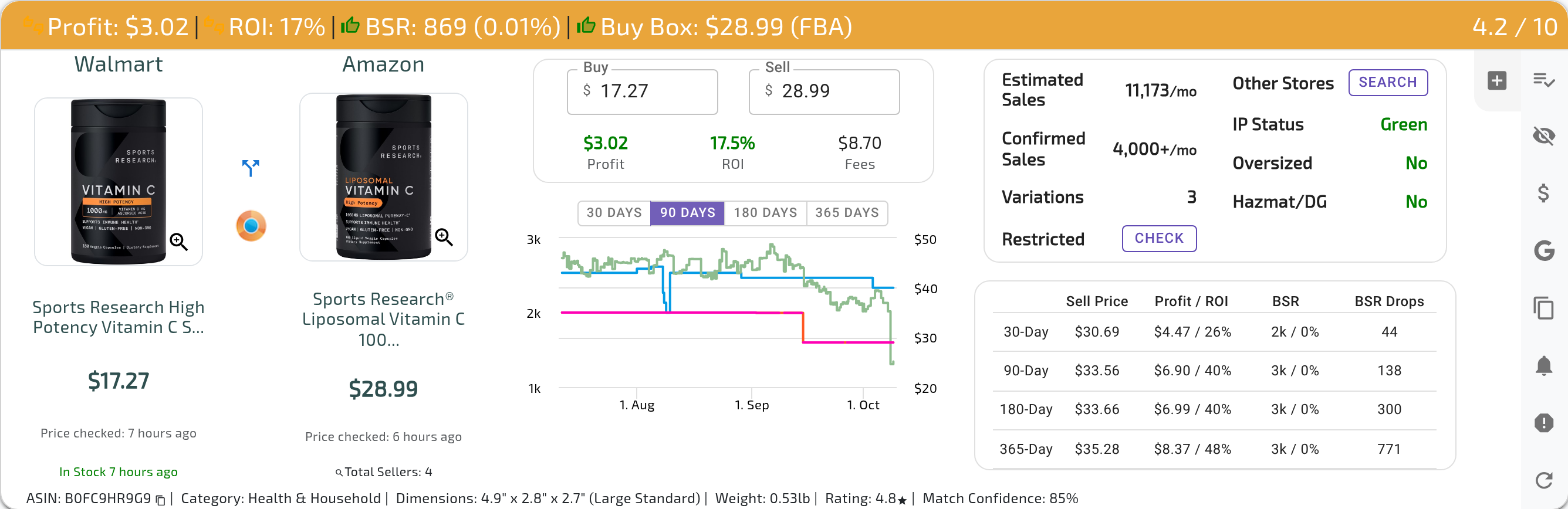Search product on Google icon
The image size is (1568, 509).
point(1544,250)
